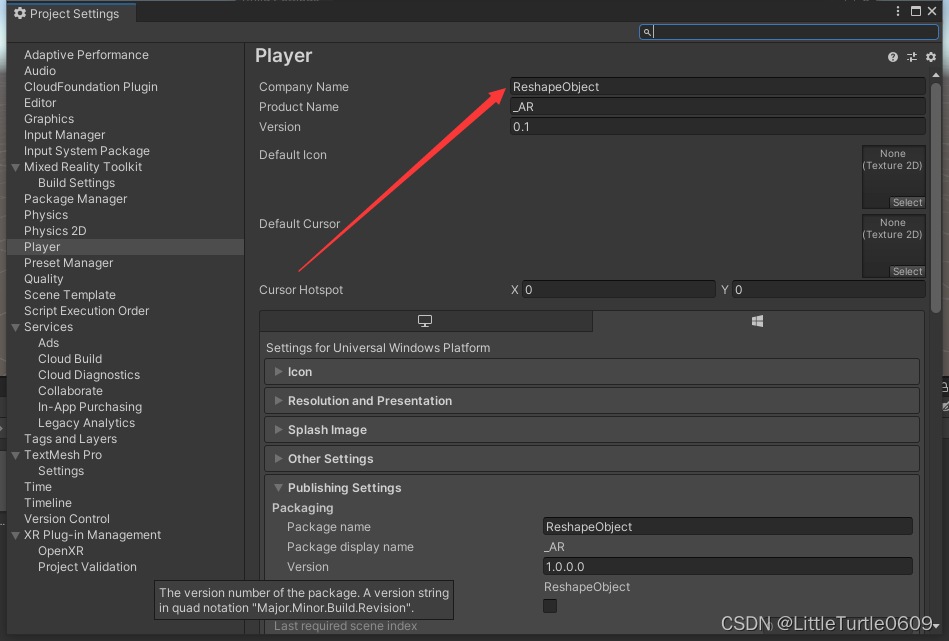The width and height of the screenshot is (949, 641).
Task: Open Collaborate settings
Action: (70, 391)
